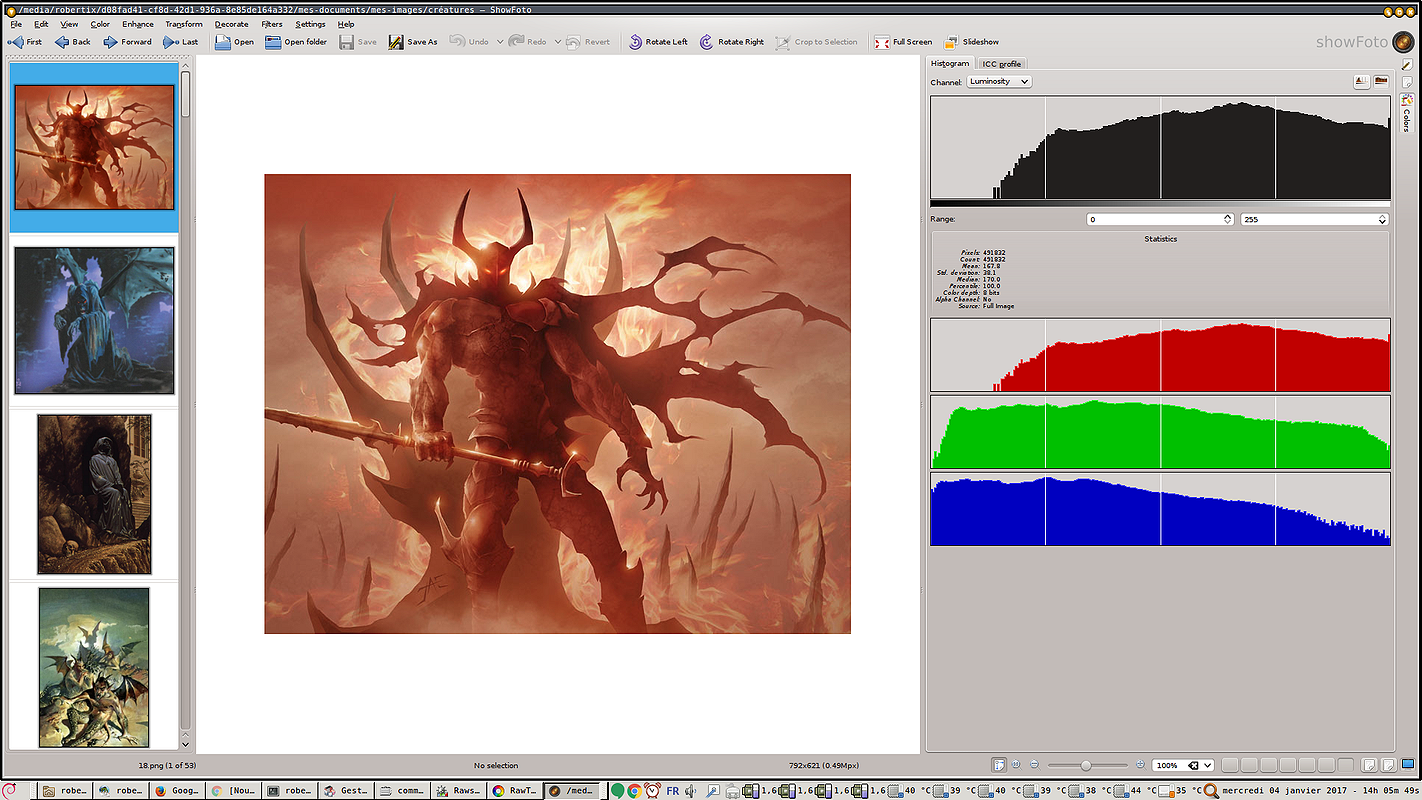The width and height of the screenshot is (1422, 800).
Task: Click the Back navigation arrow
Action: (x=72, y=42)
